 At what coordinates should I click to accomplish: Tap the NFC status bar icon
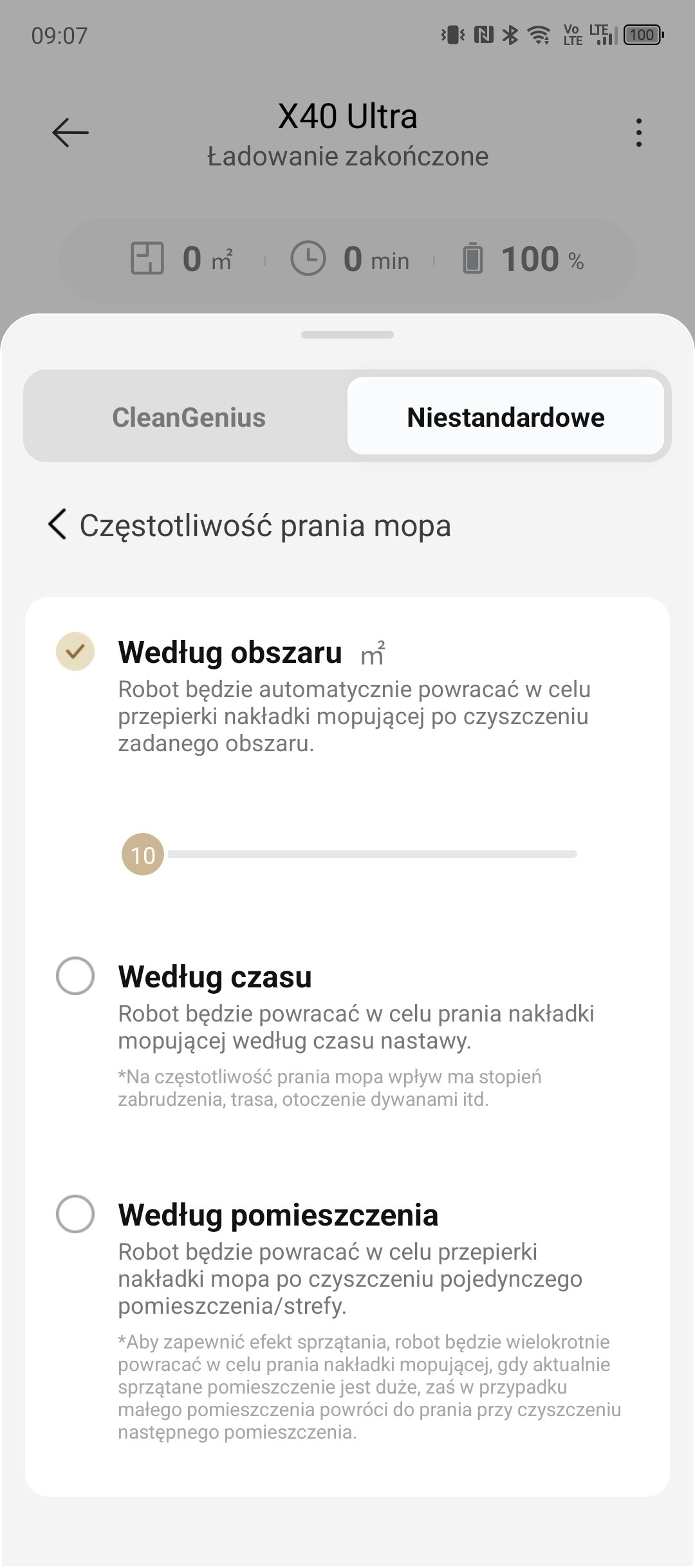coord(483,35)
